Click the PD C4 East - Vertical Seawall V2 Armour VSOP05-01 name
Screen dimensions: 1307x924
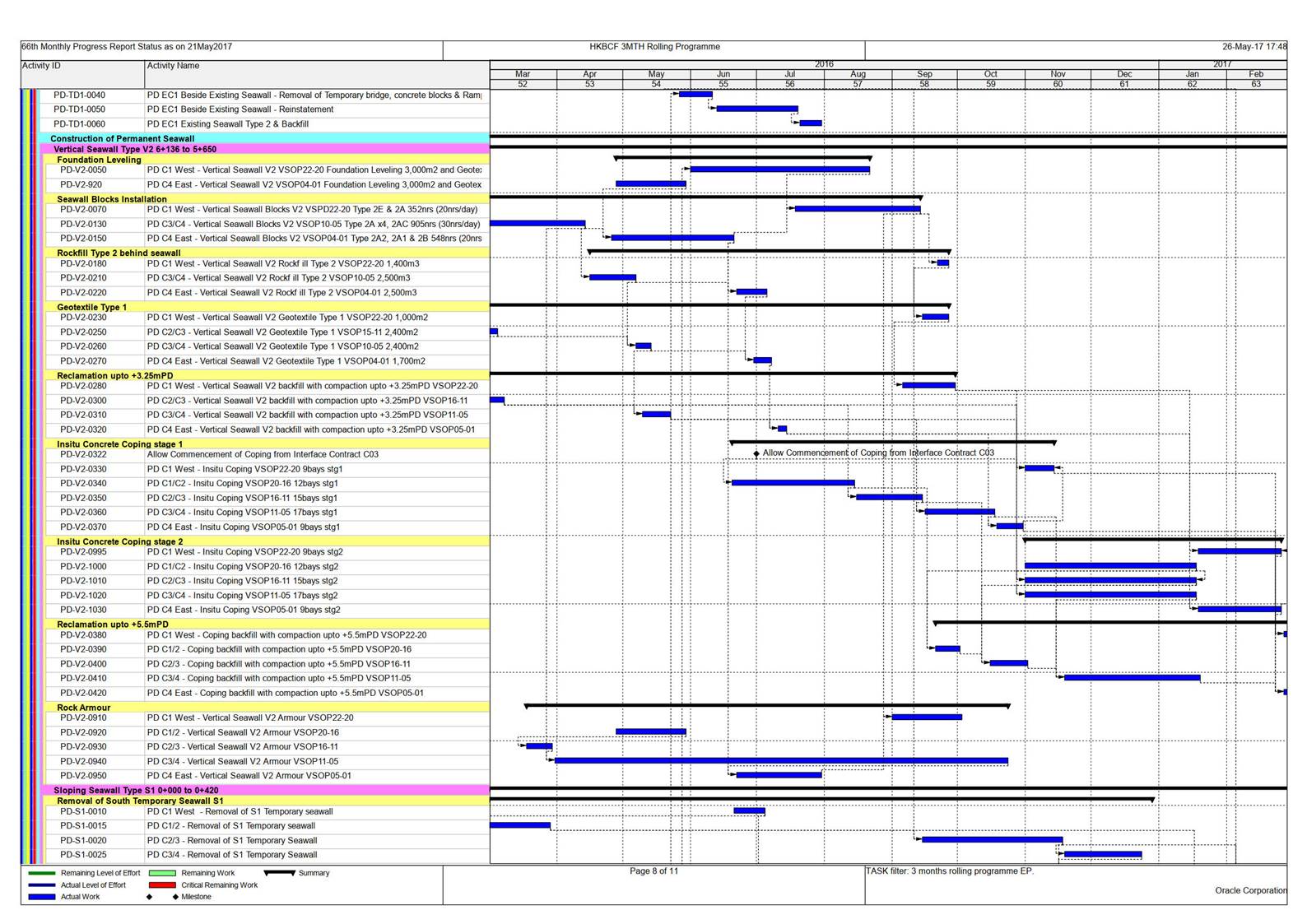pyautogui.click(x=249, y=776)
